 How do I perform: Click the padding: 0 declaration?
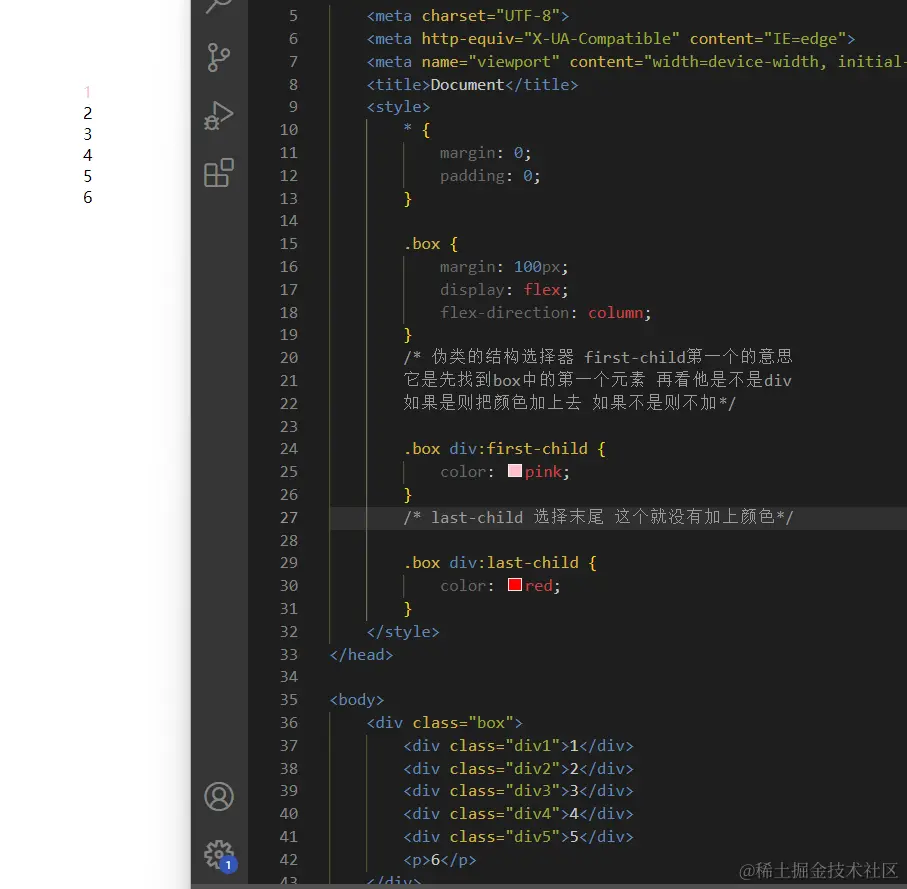490,176
